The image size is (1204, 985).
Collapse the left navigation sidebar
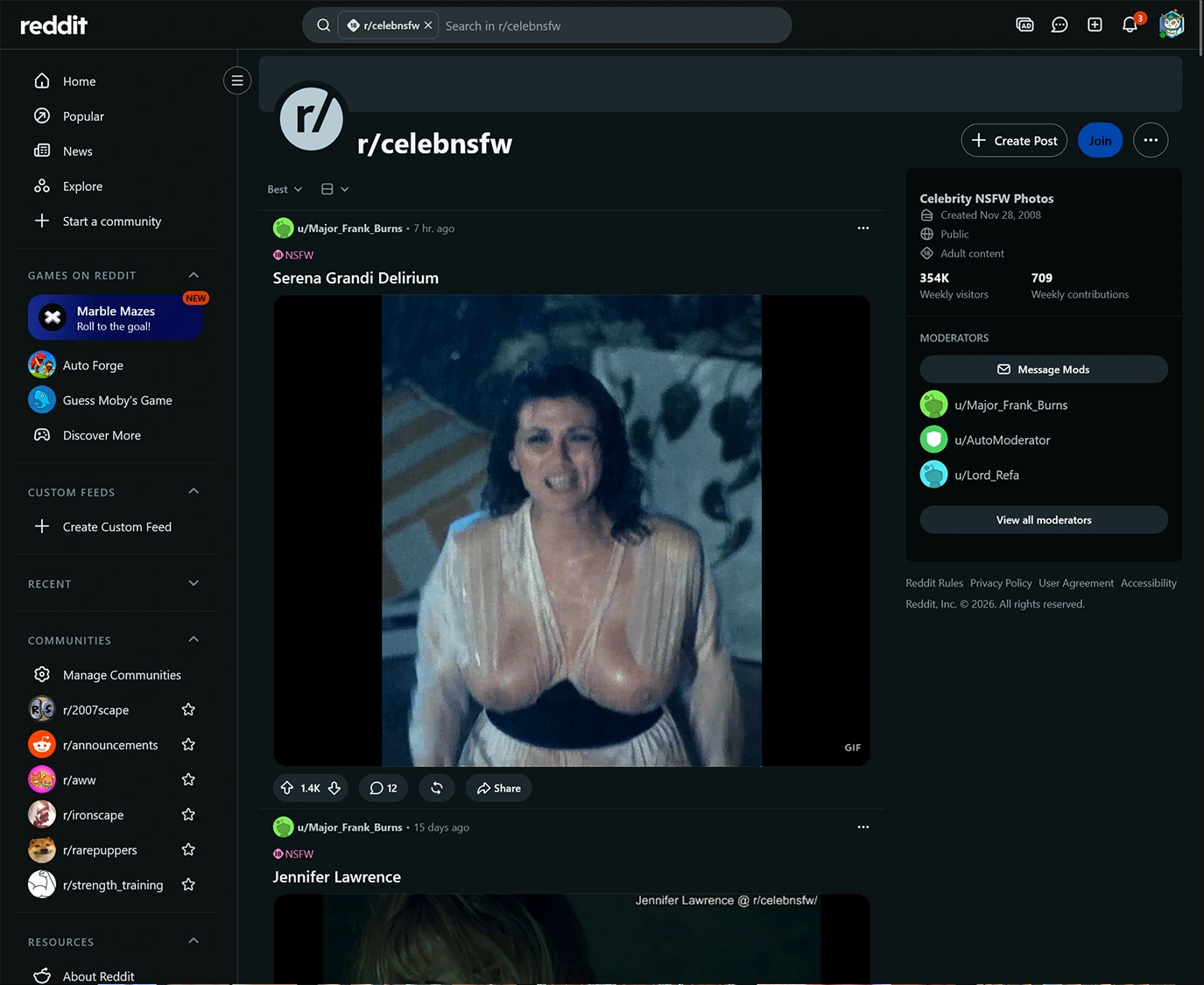pyautogui.click(x=237, y=81)
